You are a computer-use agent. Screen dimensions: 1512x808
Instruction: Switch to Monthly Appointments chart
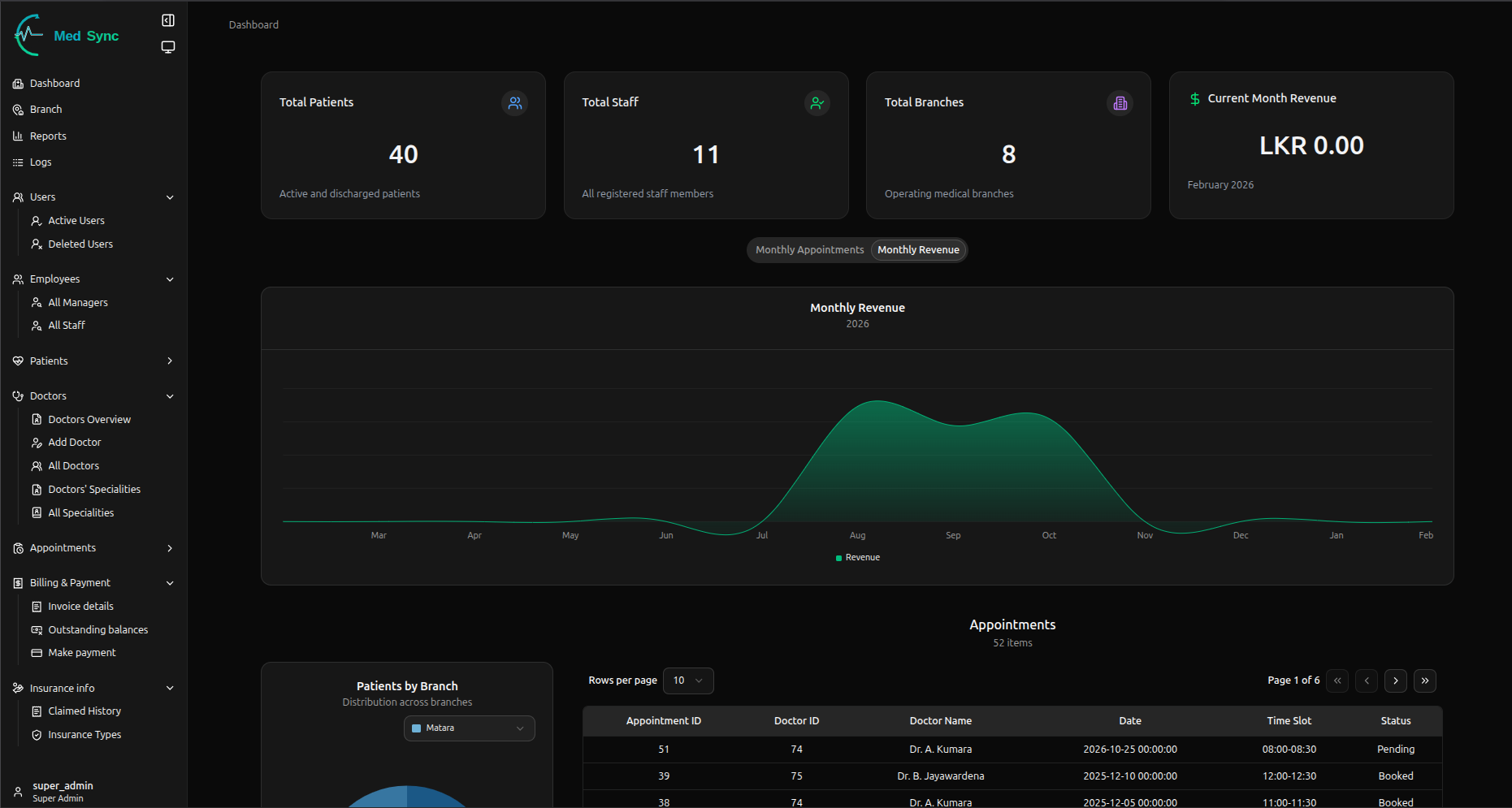point(809,250)
